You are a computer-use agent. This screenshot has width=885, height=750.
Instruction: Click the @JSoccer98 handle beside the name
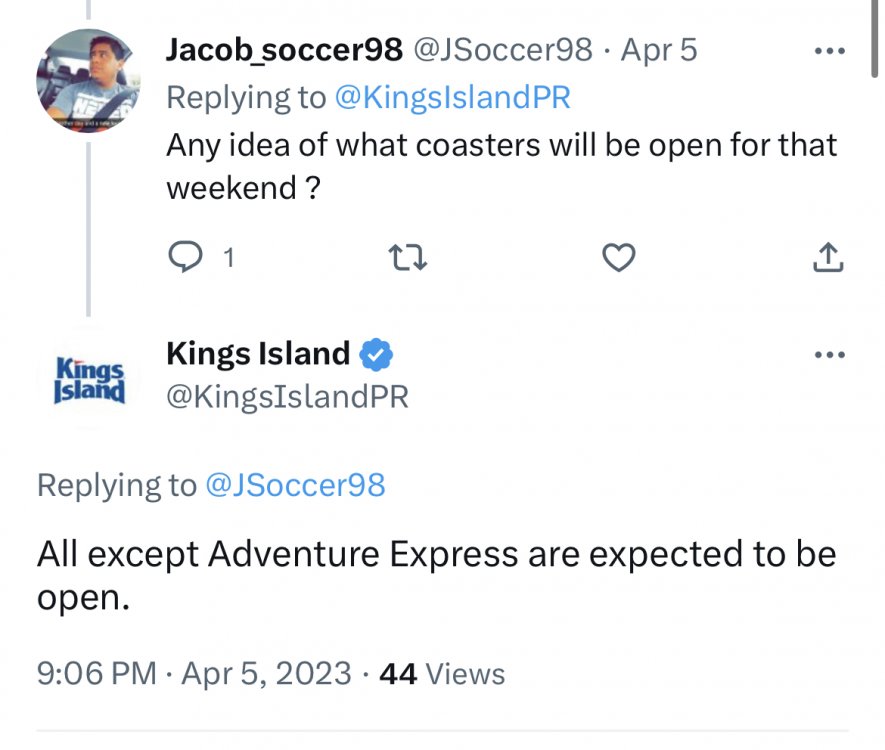click(x=503, y=49)
